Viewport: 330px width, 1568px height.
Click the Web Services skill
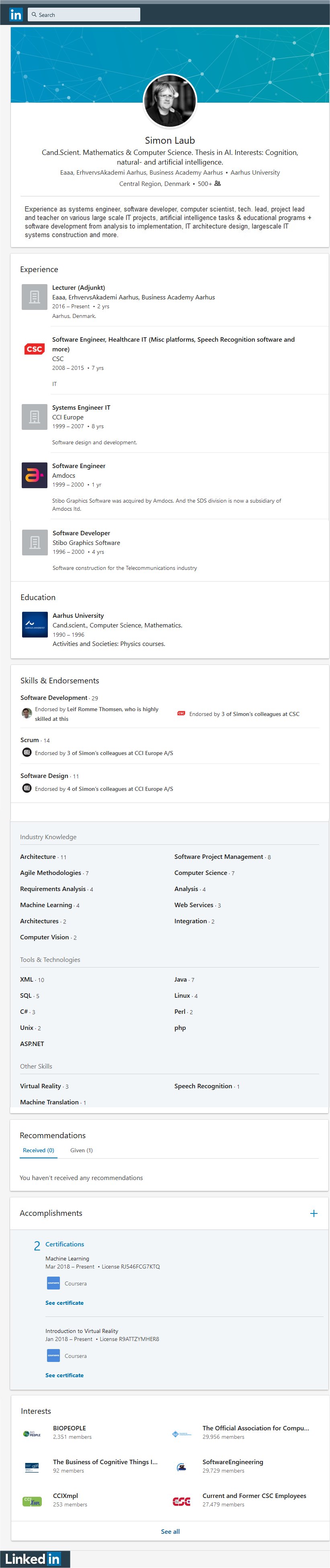coord(194,905)
